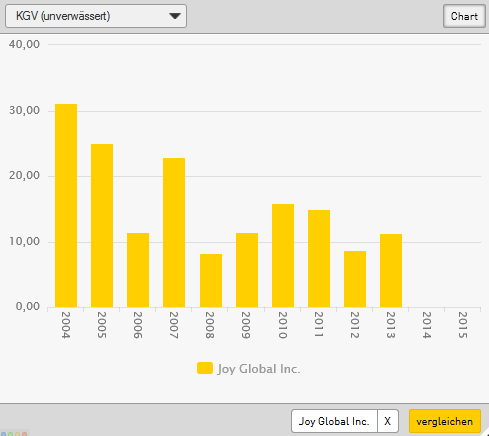Select the 2012 bar in the chart
The width and height of the screenshot is (489, 436).
[x=355, y=279]
